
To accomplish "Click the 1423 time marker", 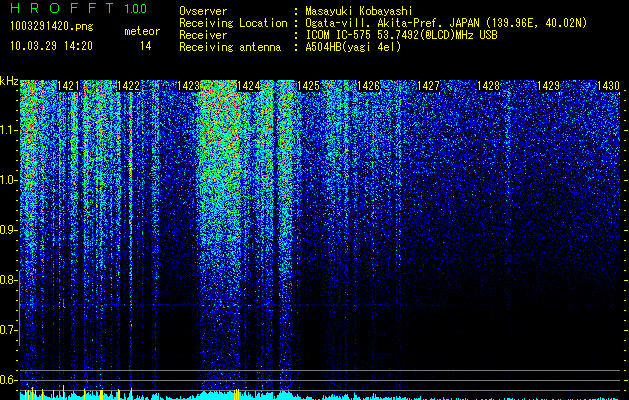I will click(188, 86).
